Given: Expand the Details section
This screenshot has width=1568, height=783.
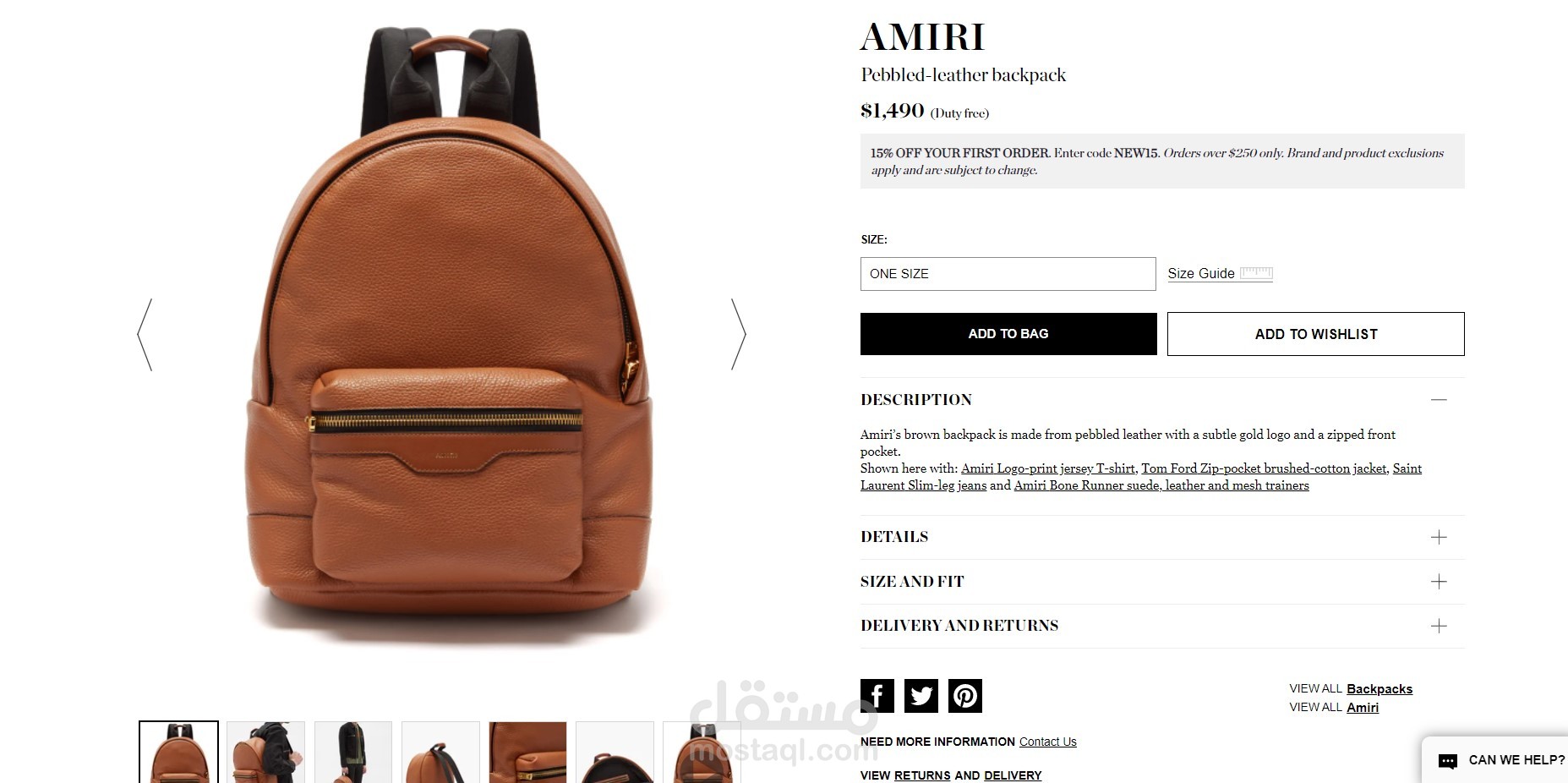Looking at the screenshot, I should click(x=1162, y=537).
